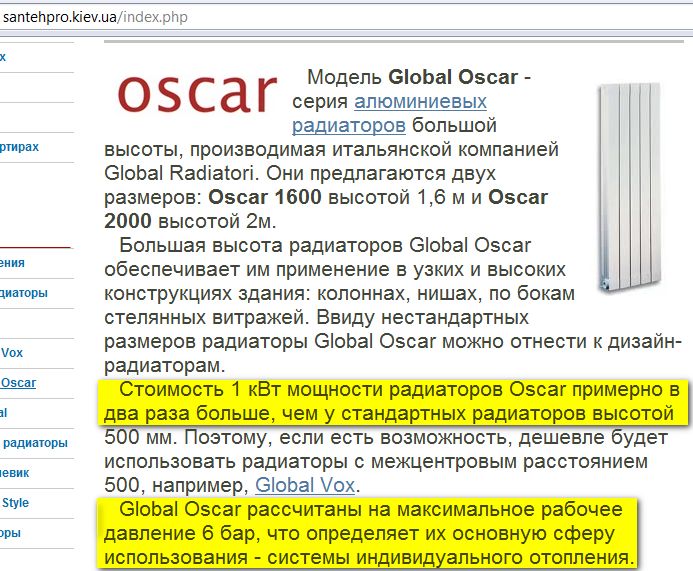Open the sidebar link ending in 'ртирах'
This screenshot has width=693, height=571.
[19, 147]
